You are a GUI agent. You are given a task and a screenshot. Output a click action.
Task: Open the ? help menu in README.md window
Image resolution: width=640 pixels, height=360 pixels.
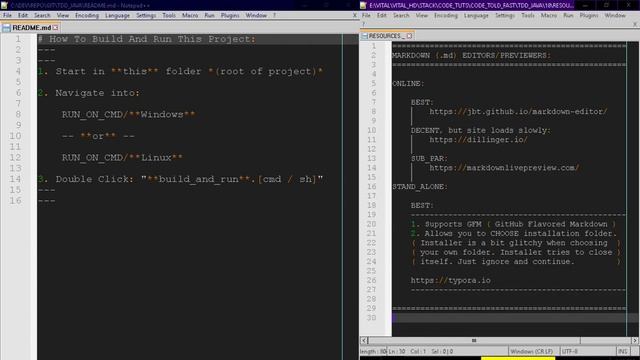pyautogui.click(x=274, y=15)
